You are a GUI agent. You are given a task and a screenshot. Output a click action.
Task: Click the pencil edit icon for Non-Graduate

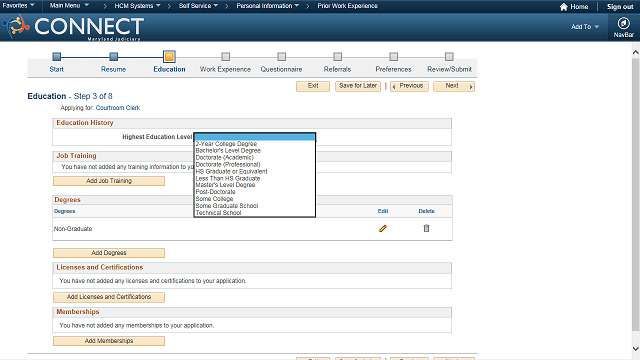click(x=382, y=229)
